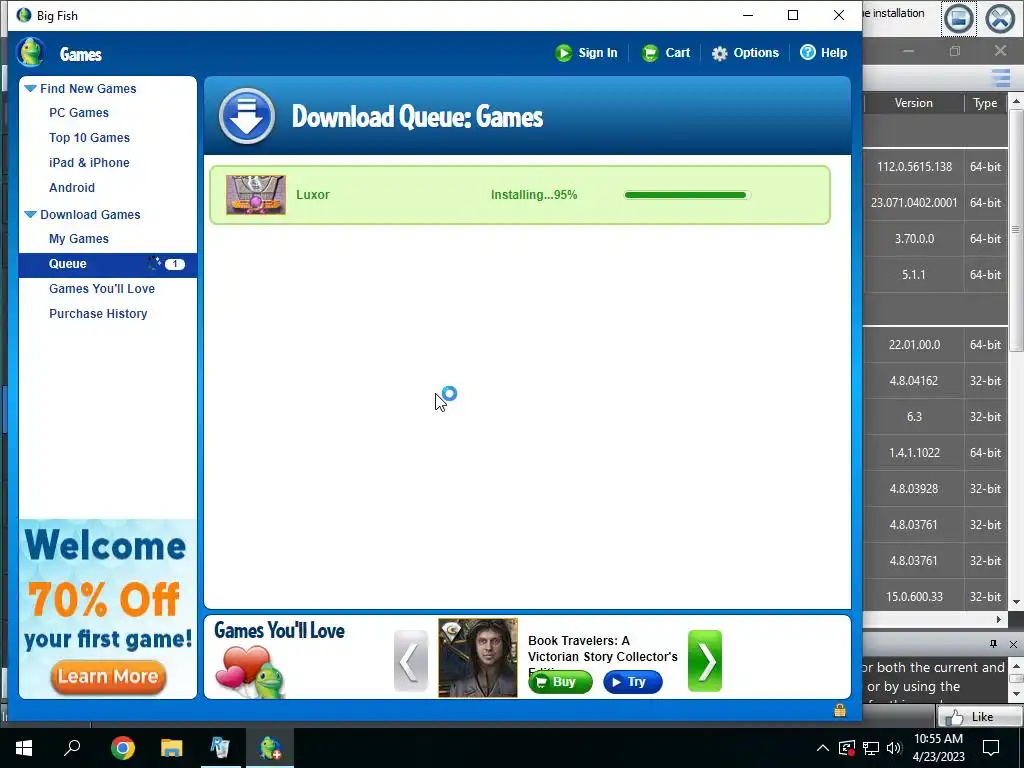
Task: Open taskbar search magnifier
Action: pyautogui.click(x=72, y=748)
